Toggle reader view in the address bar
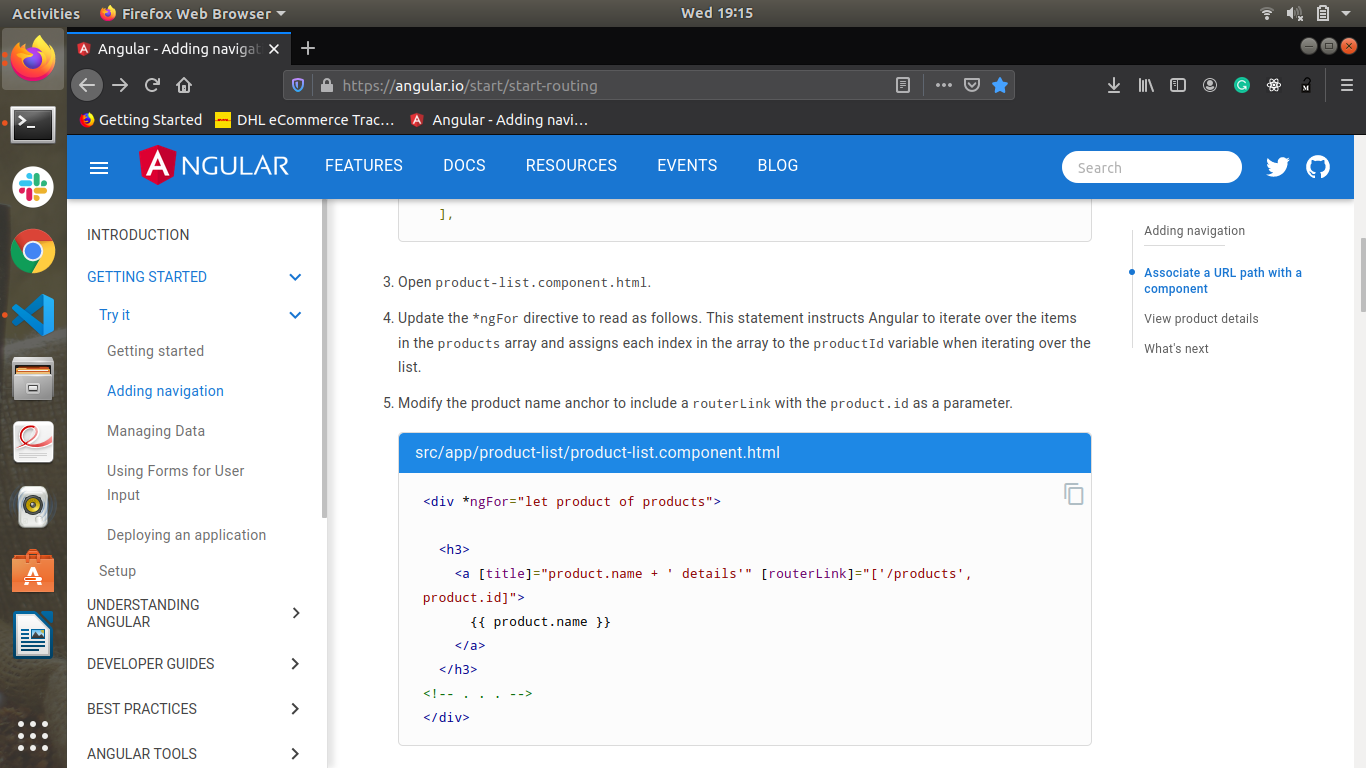The height and width of the screenshot is (768, 1366). [x=903, y=85]
